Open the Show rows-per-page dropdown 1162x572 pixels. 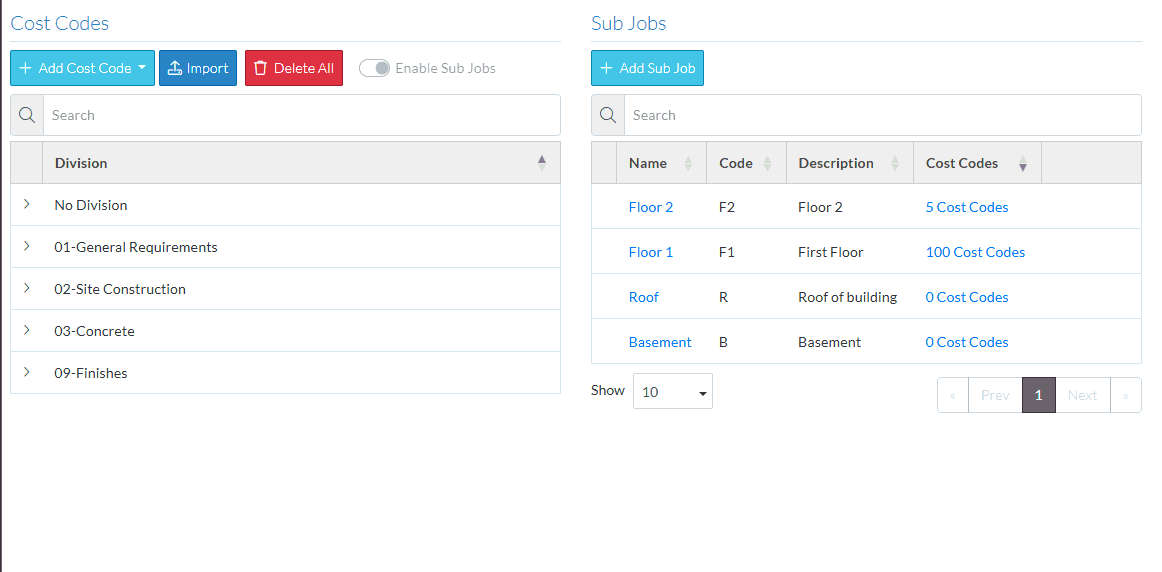pos(673,391)
